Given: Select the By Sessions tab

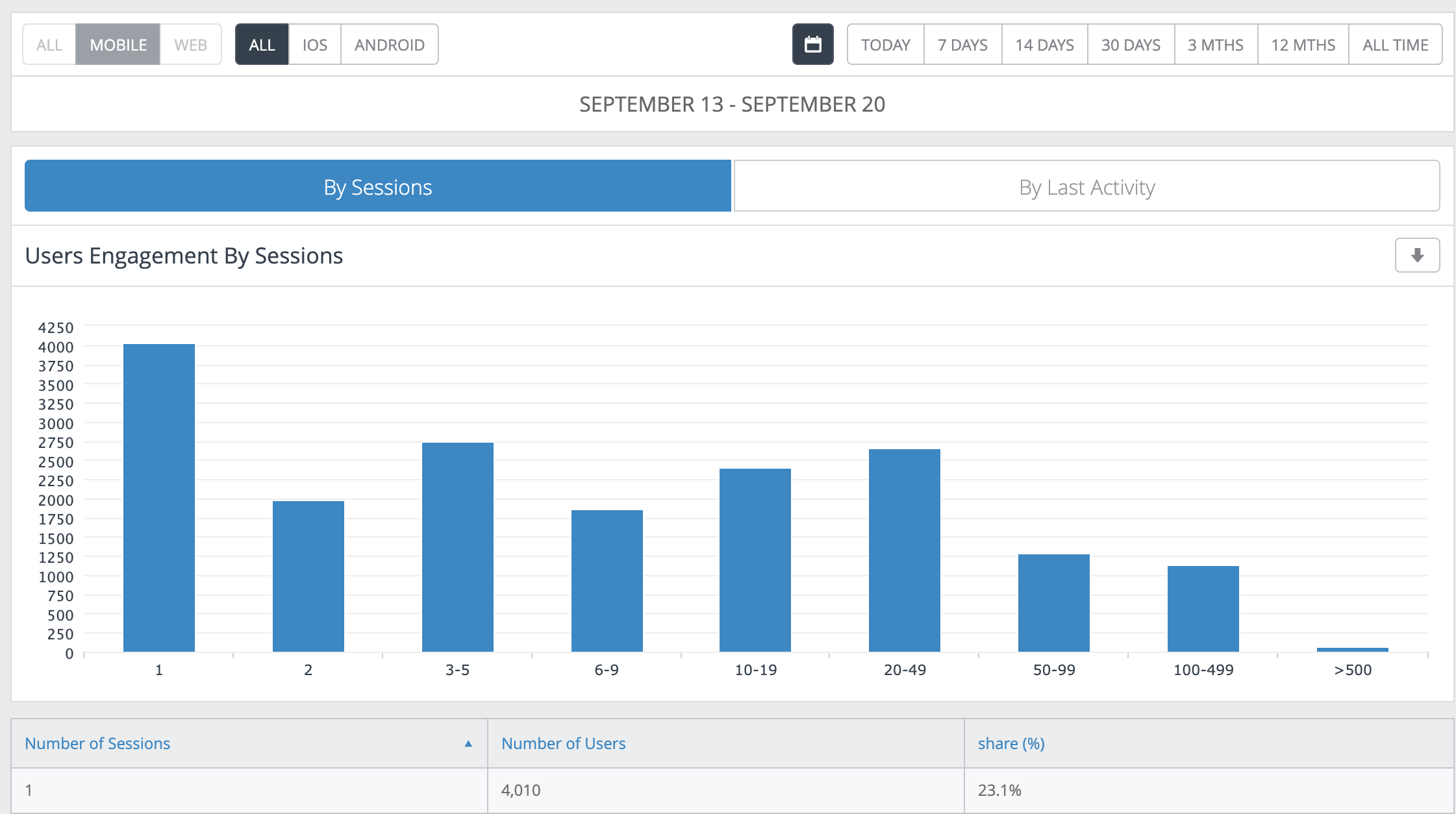Looking at the screenshot, I should [x=377, y=187].
